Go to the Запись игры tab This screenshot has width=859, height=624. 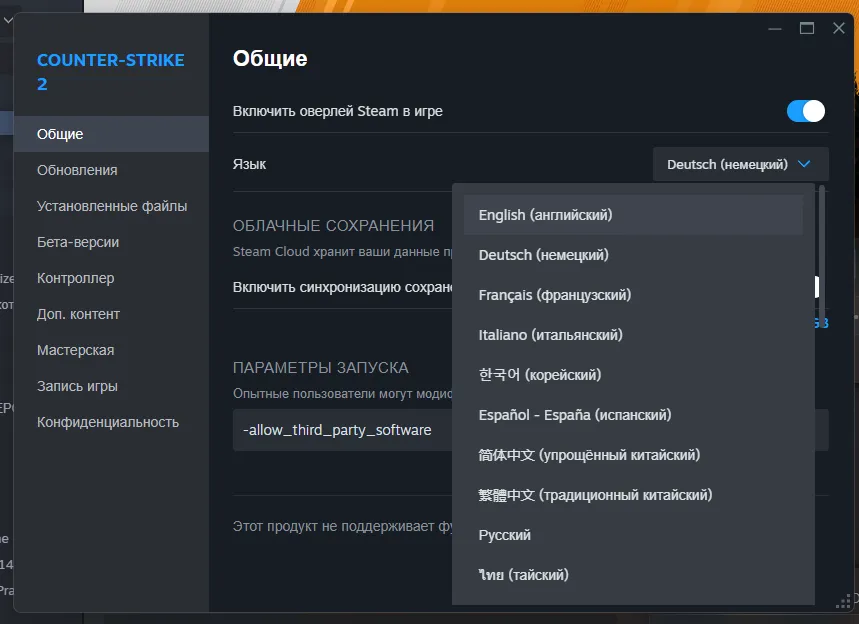click(111, 386)
